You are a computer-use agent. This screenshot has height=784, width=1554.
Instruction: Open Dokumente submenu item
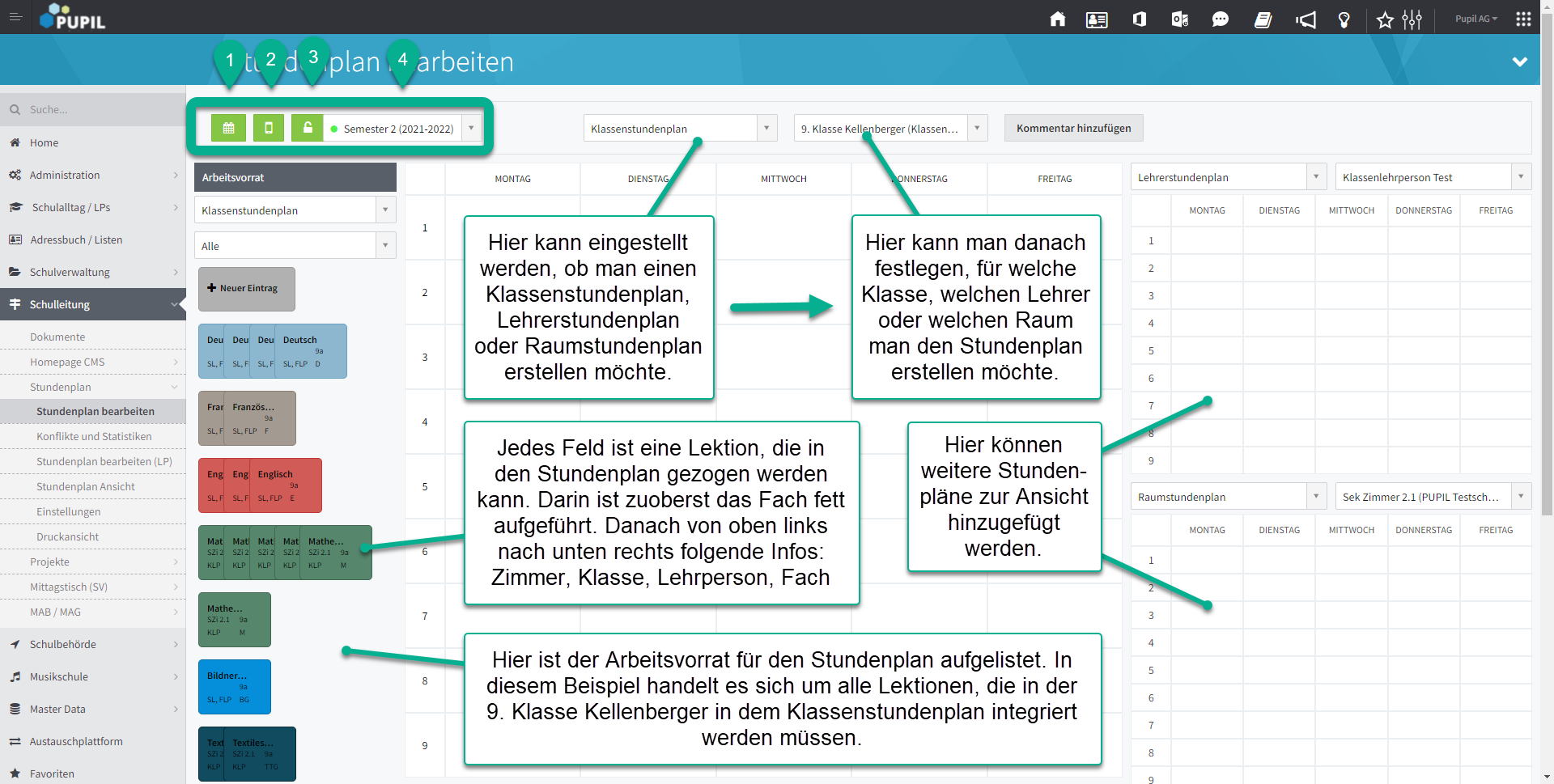(x=93, y=337)
